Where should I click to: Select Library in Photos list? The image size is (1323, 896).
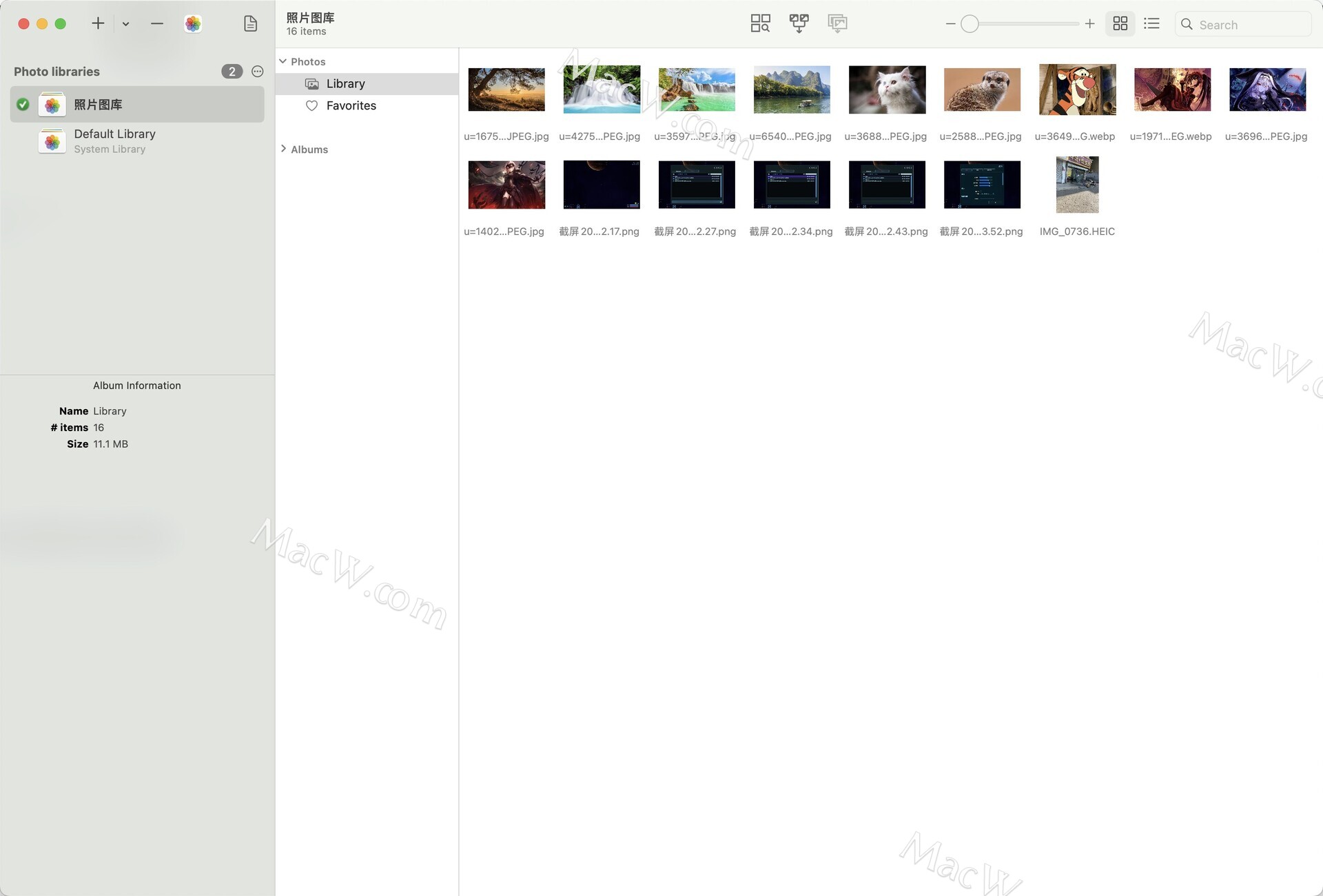(367, 84)
